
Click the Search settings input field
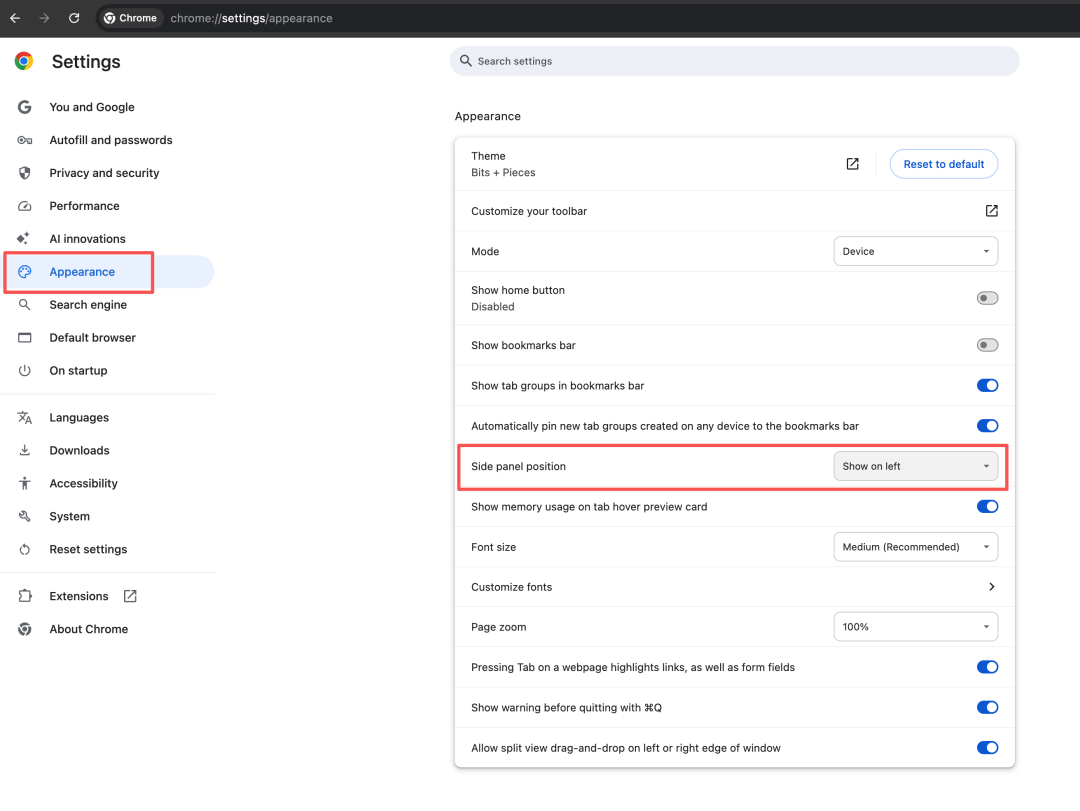[x=735, y=61]
